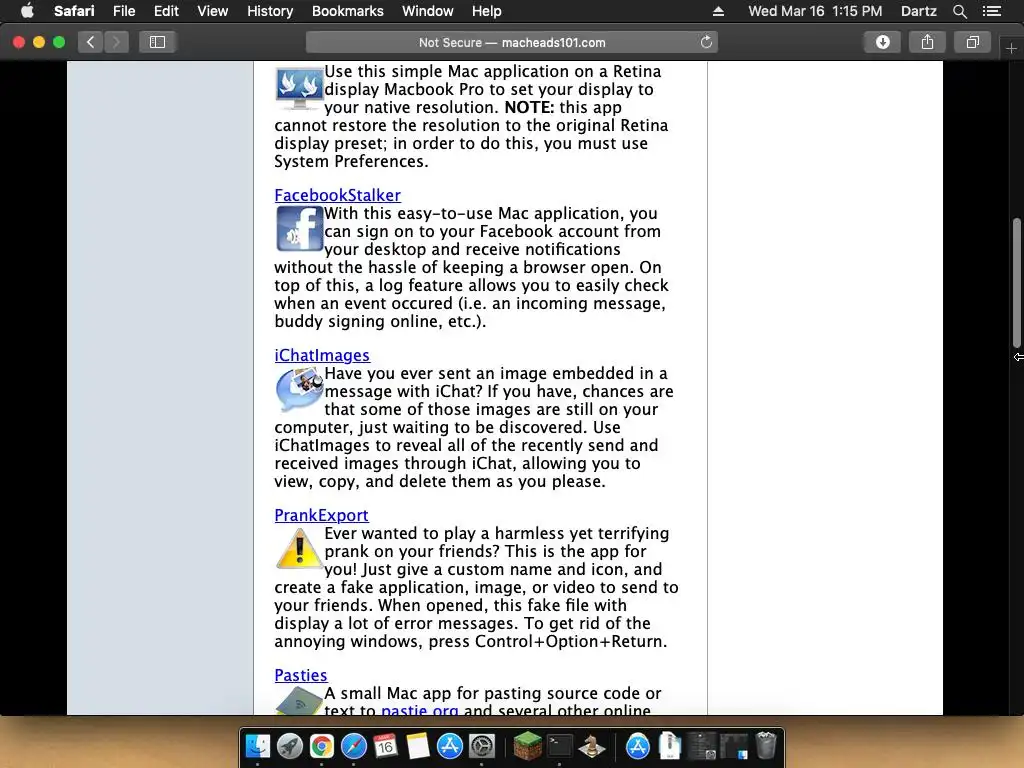Viewport: 1024px width, 768px height.
Task: Open Google Chrome from the Dock
Action: point(322,746)
